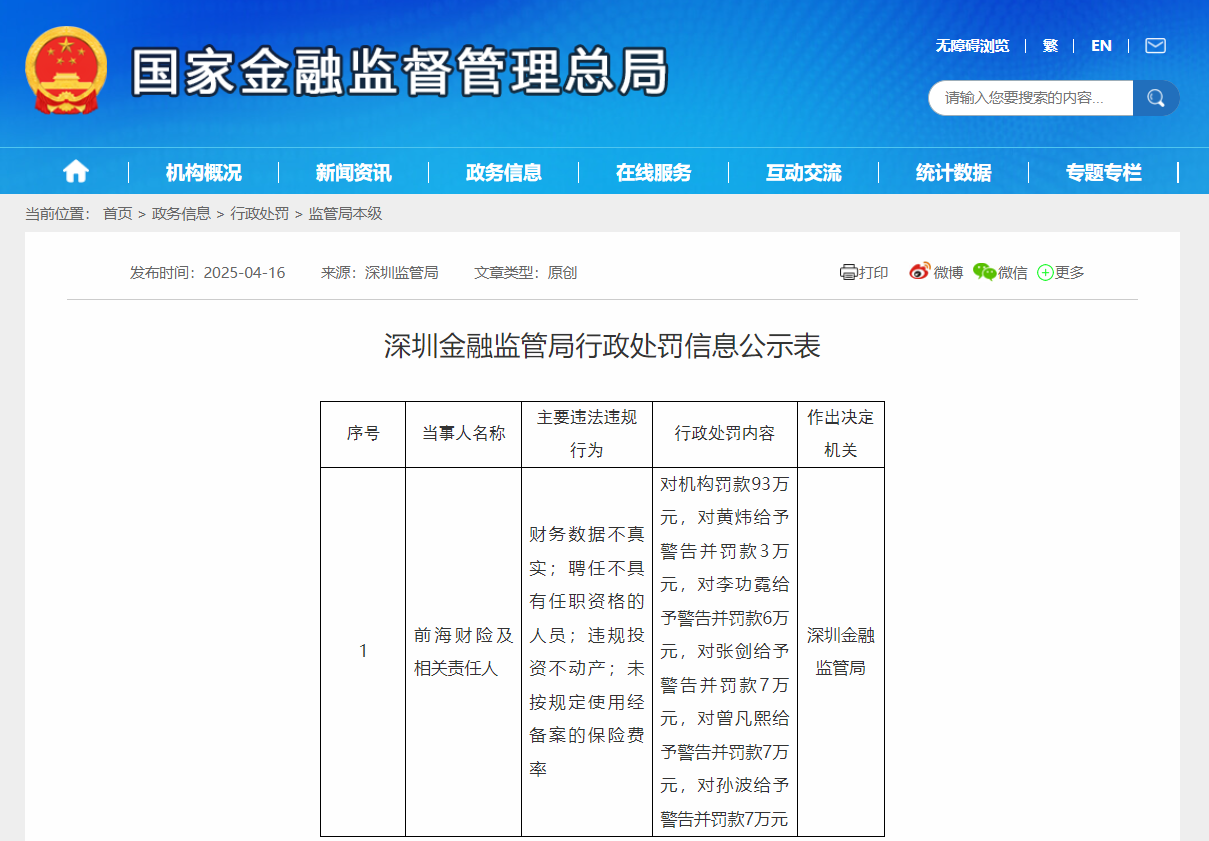
Task: Expand the 更多 plus share icon
Action: click(1045, 272)
